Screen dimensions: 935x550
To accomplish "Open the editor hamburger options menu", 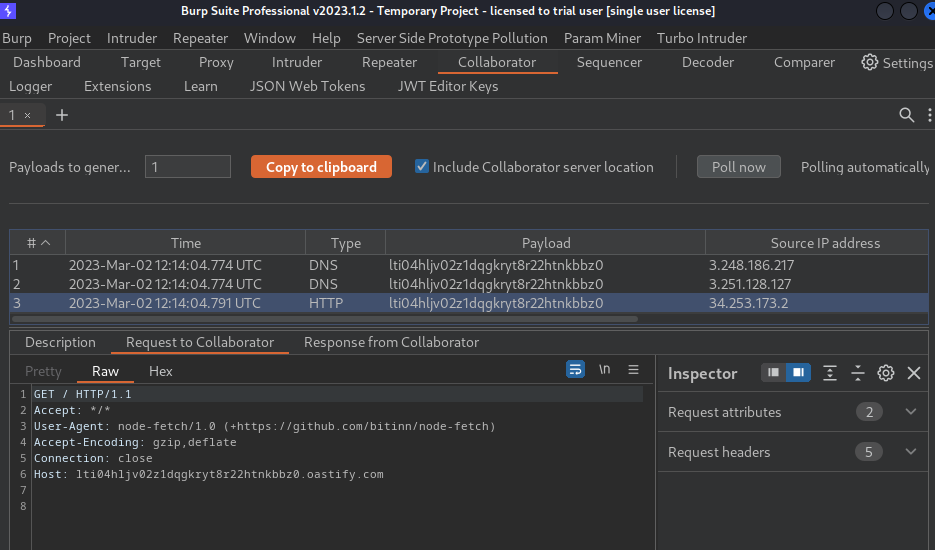I will tap(633, 370).
